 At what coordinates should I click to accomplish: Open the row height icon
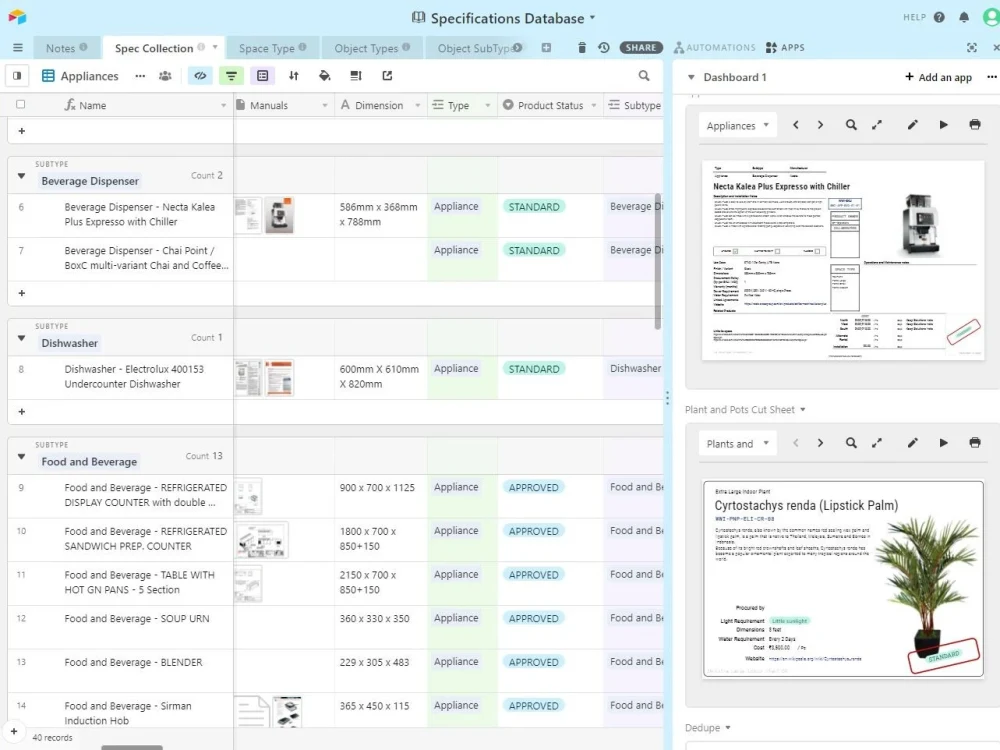356,76
